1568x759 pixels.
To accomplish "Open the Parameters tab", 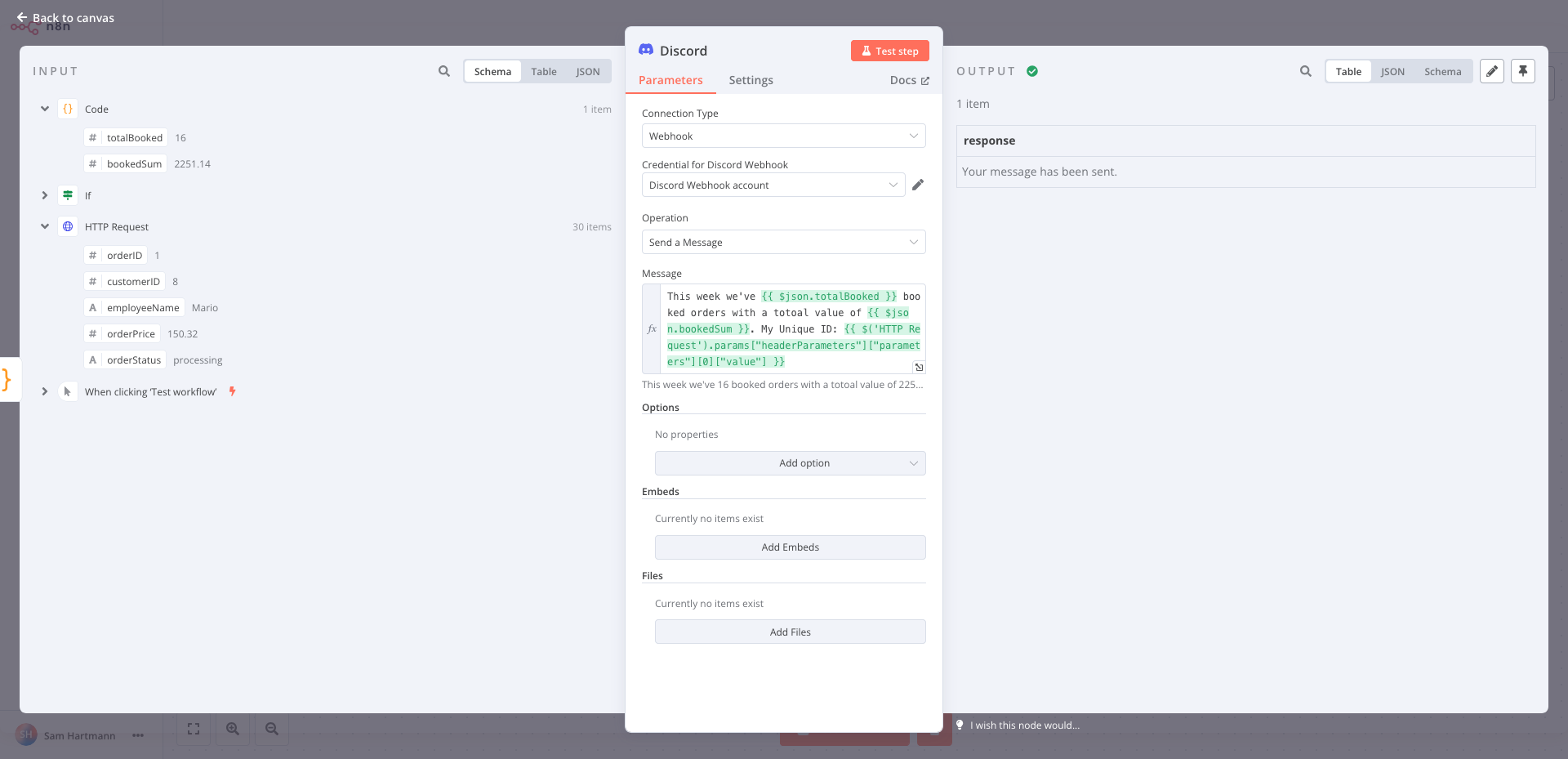I will (x=670, y=80).
